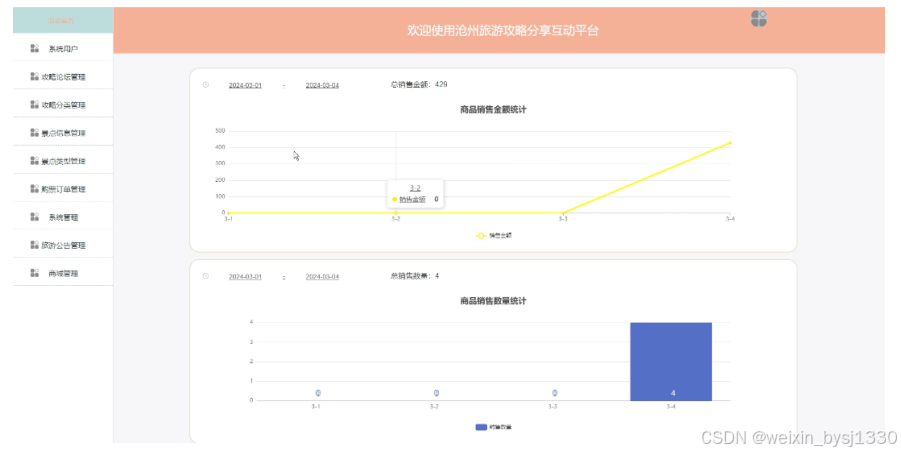
Task: Click the icon beside 攻略分类管理
Action: coord(34,105)
